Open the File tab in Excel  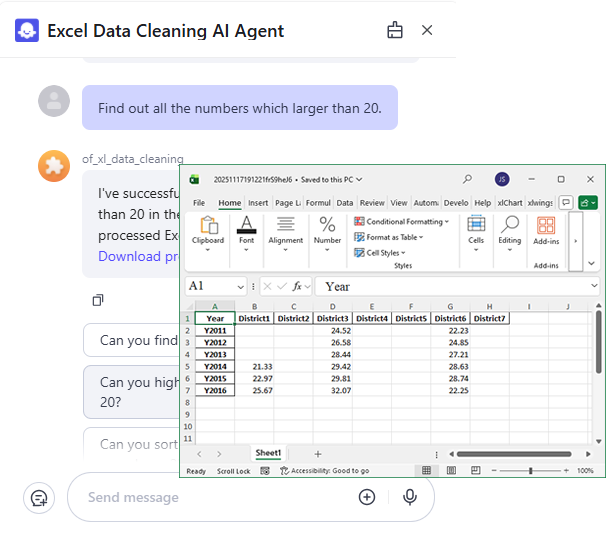coord(199,203)
